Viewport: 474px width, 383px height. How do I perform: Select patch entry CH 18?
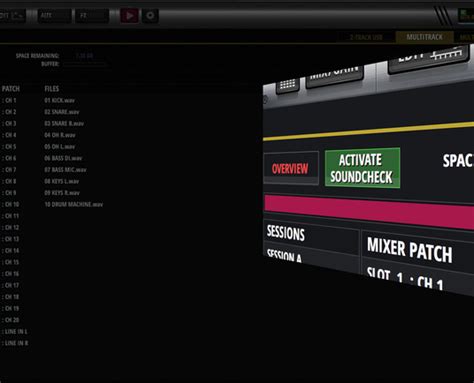coord(10,297)
